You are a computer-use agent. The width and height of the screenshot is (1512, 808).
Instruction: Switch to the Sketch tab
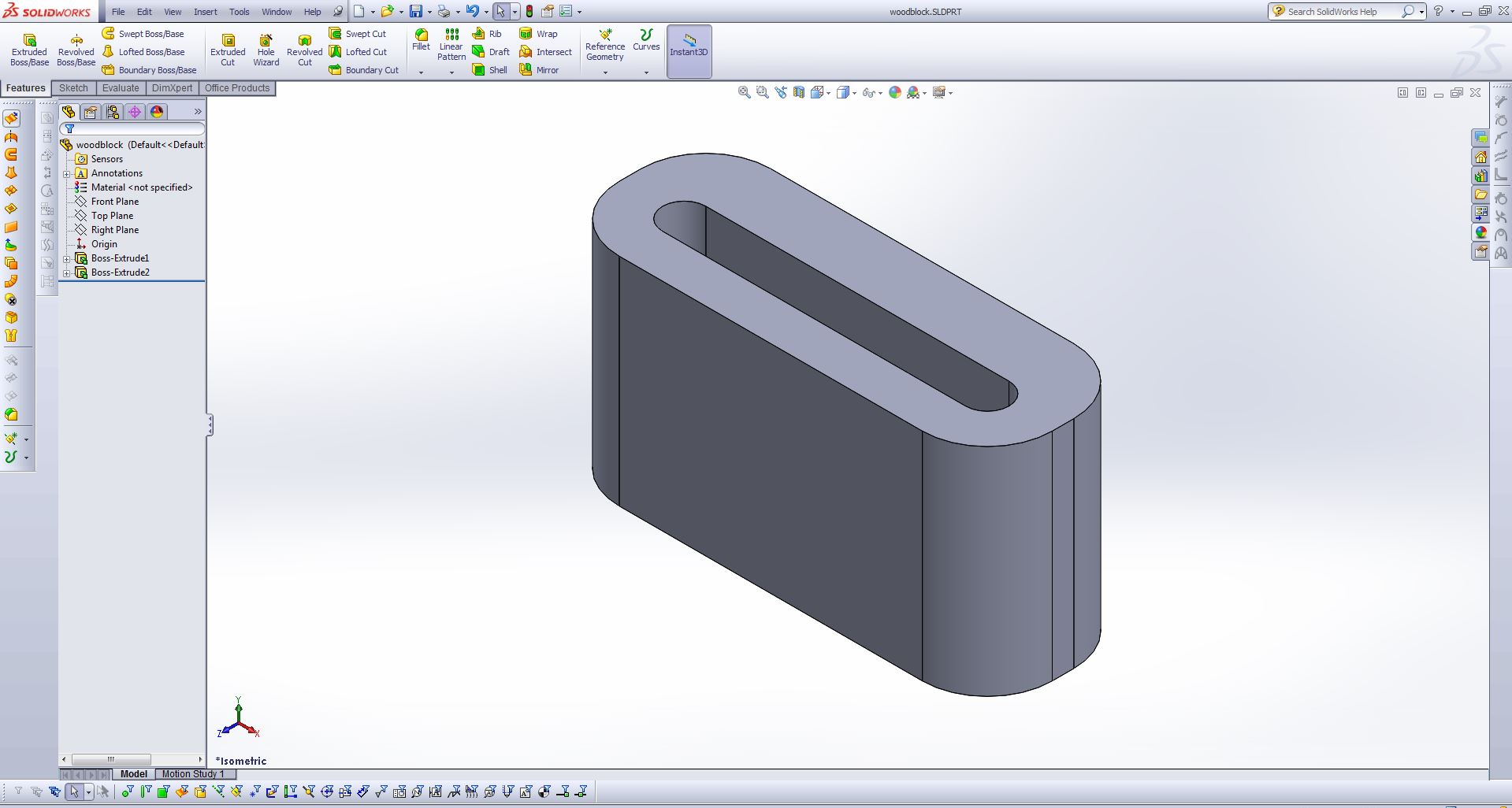pos(72,87)
